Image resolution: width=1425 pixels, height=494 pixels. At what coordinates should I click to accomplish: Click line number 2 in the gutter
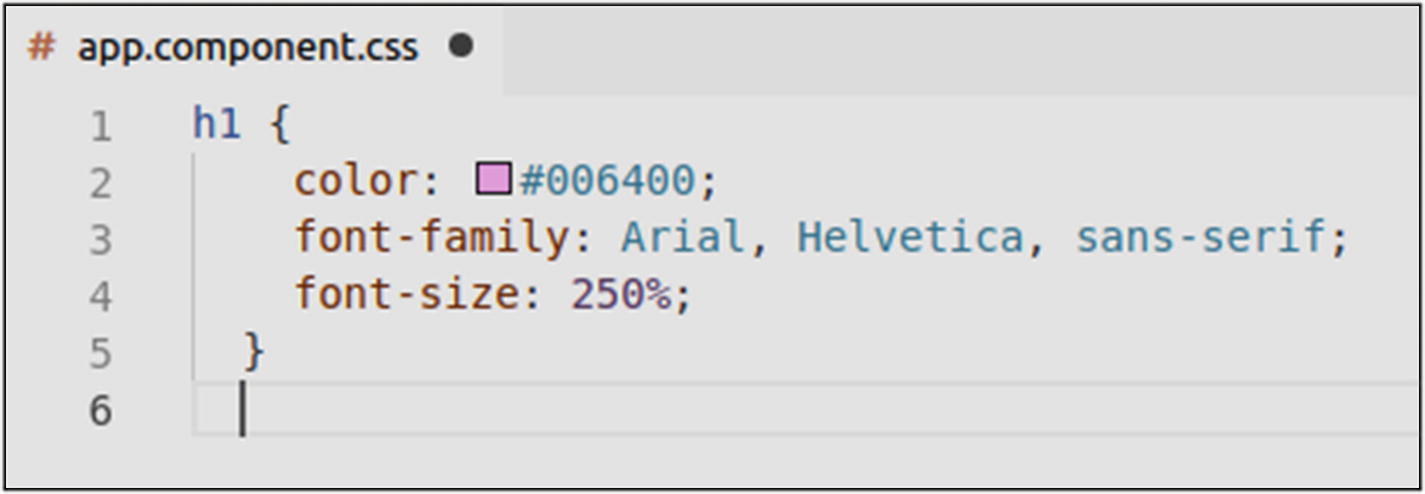[x=100, y=183]
